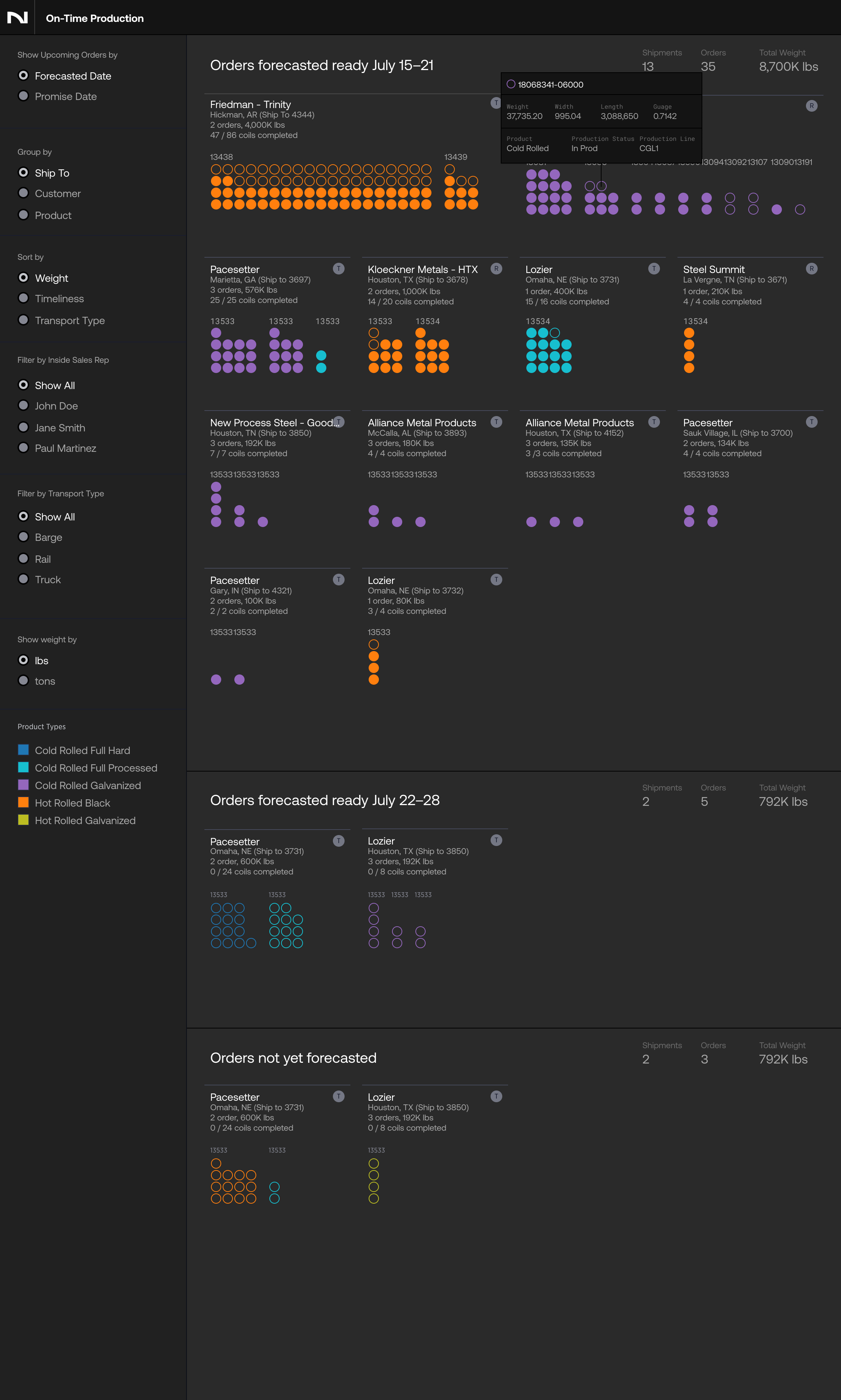Click the T badge on Lozier Ship to 3732 card
Viewport: 841px width, 1400px height.
(x=496, y=579)
